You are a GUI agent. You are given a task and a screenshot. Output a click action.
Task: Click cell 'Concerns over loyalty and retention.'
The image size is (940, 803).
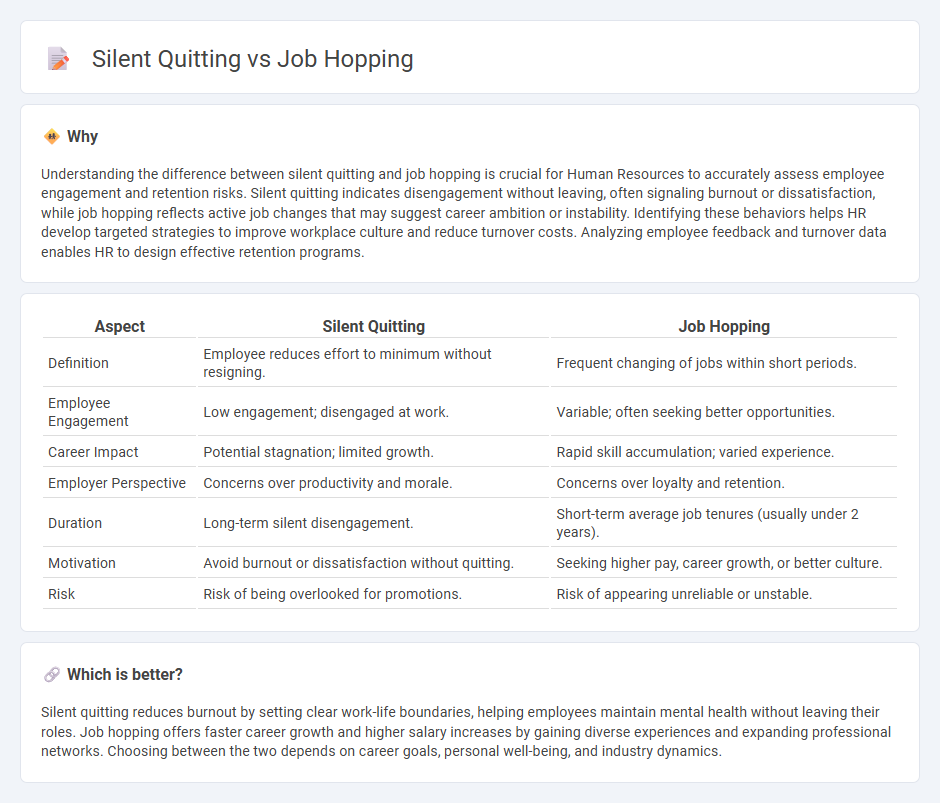(724, 483)
